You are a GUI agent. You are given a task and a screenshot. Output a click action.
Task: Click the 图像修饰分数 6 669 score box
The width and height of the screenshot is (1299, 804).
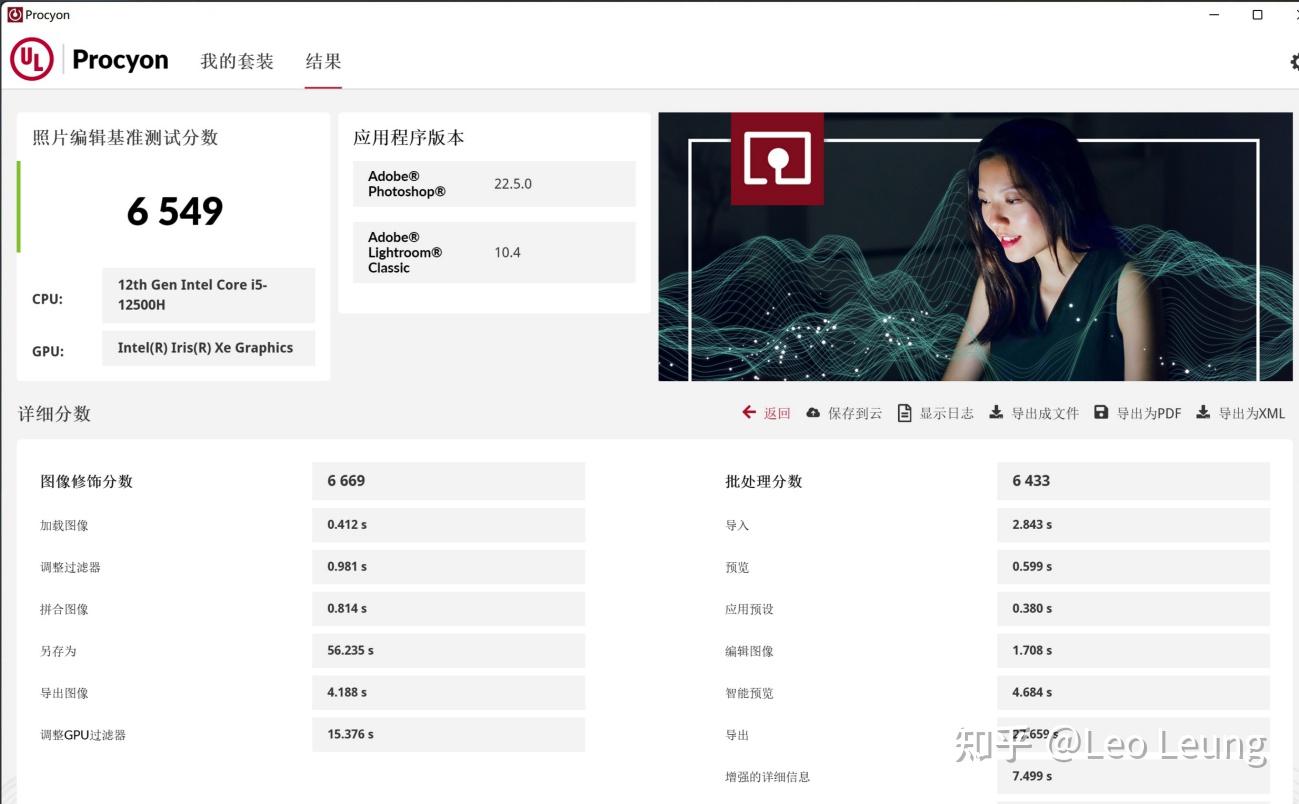[x=448, y=480]
